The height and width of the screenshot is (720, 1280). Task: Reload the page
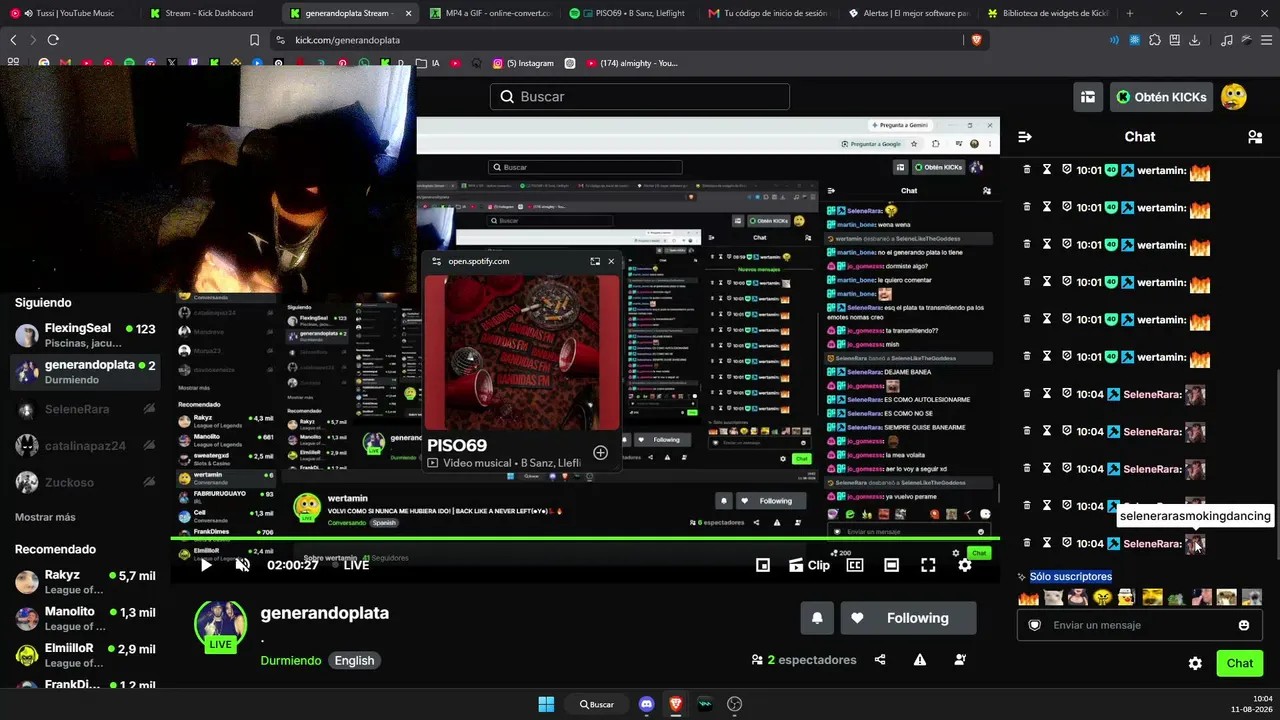(53, 40)
